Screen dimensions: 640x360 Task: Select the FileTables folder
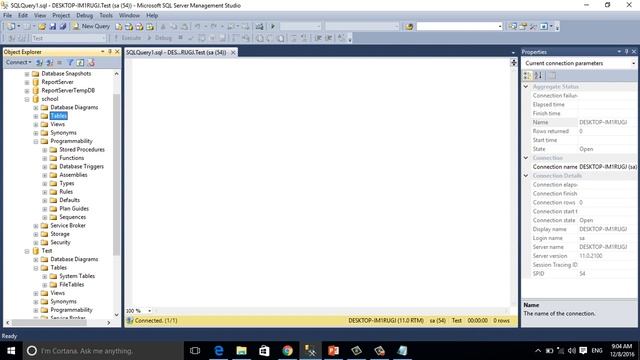pos(72,284)
